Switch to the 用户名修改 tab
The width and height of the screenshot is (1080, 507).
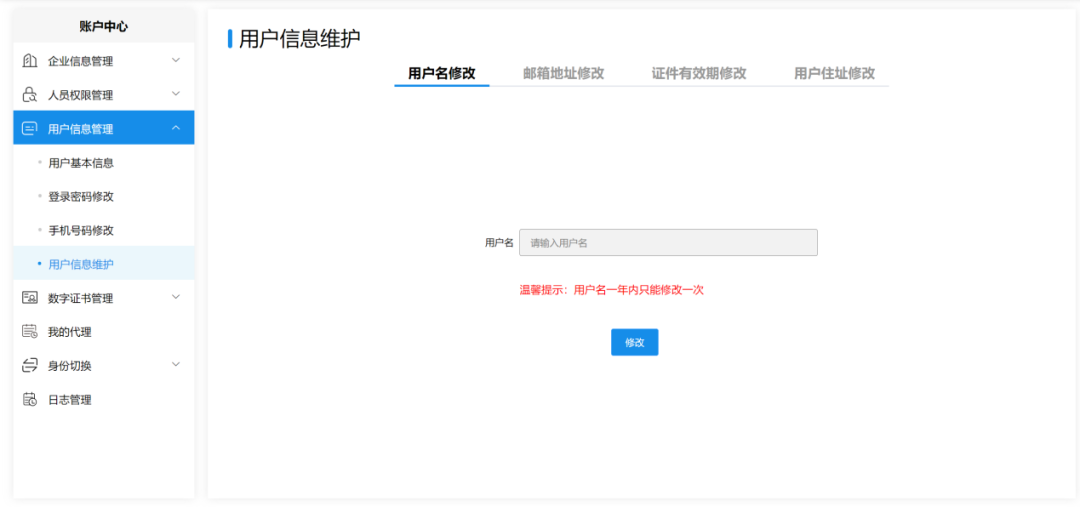[442, 74]
